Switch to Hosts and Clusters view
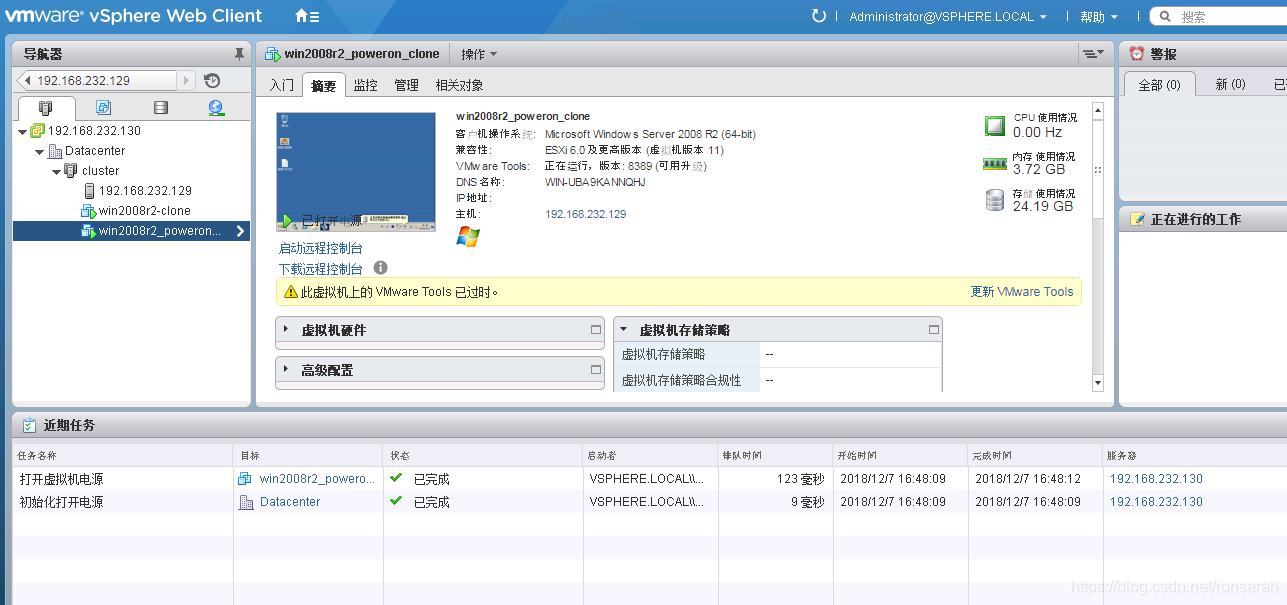1287x605 pixels. 46,108
